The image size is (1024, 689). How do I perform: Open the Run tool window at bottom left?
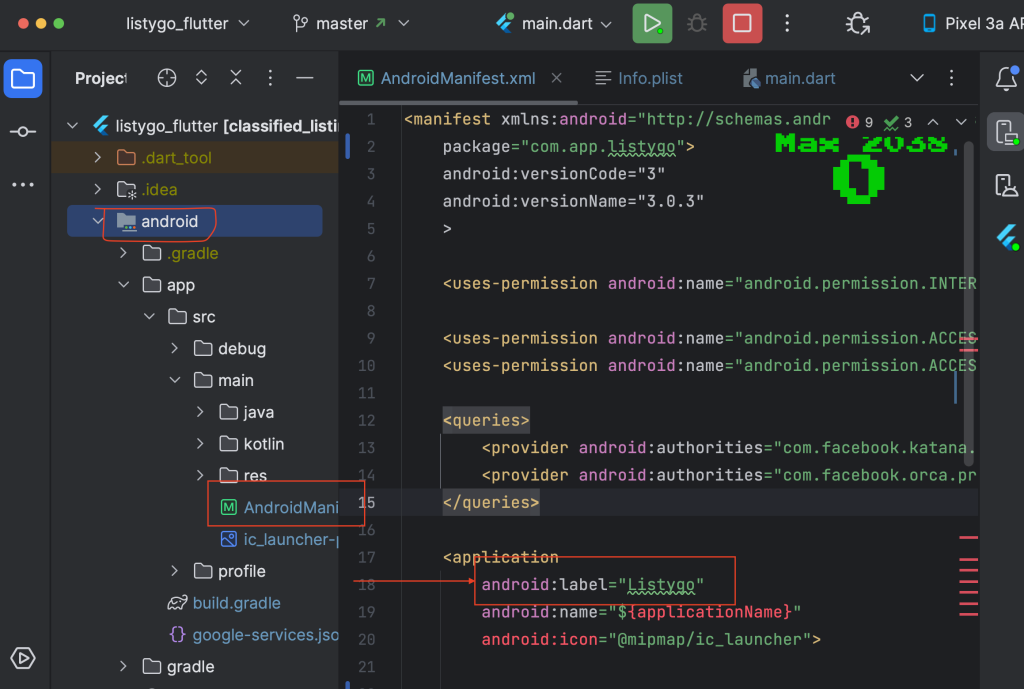[x=23, y=658]
